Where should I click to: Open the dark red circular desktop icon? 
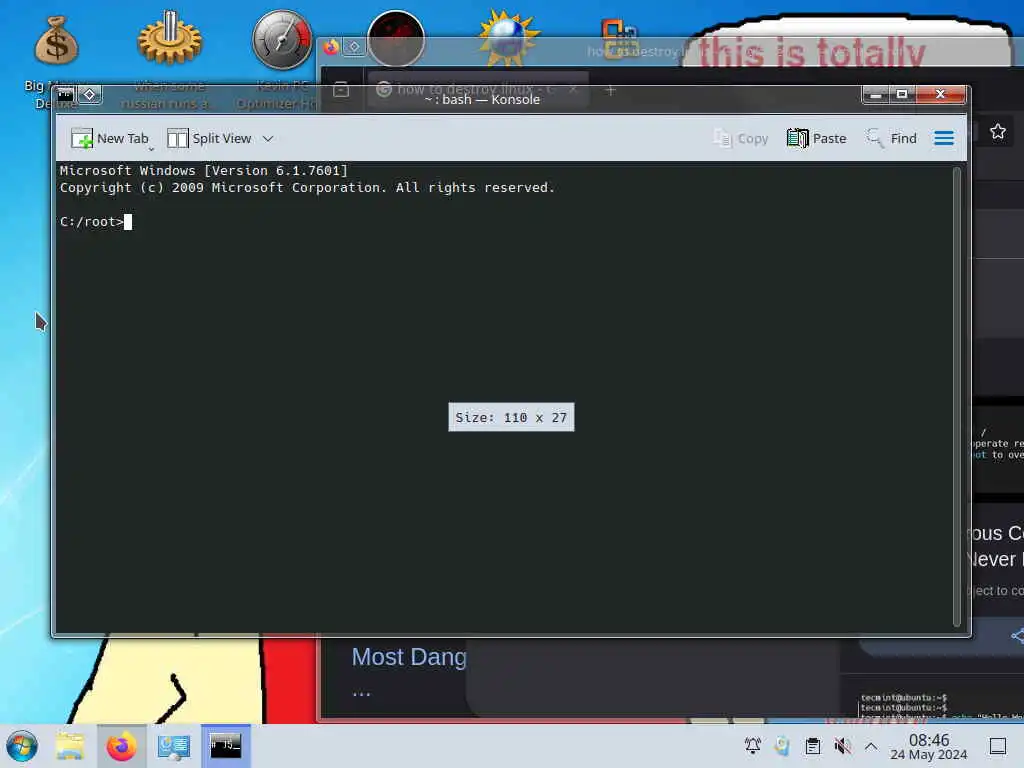[396, 39]
